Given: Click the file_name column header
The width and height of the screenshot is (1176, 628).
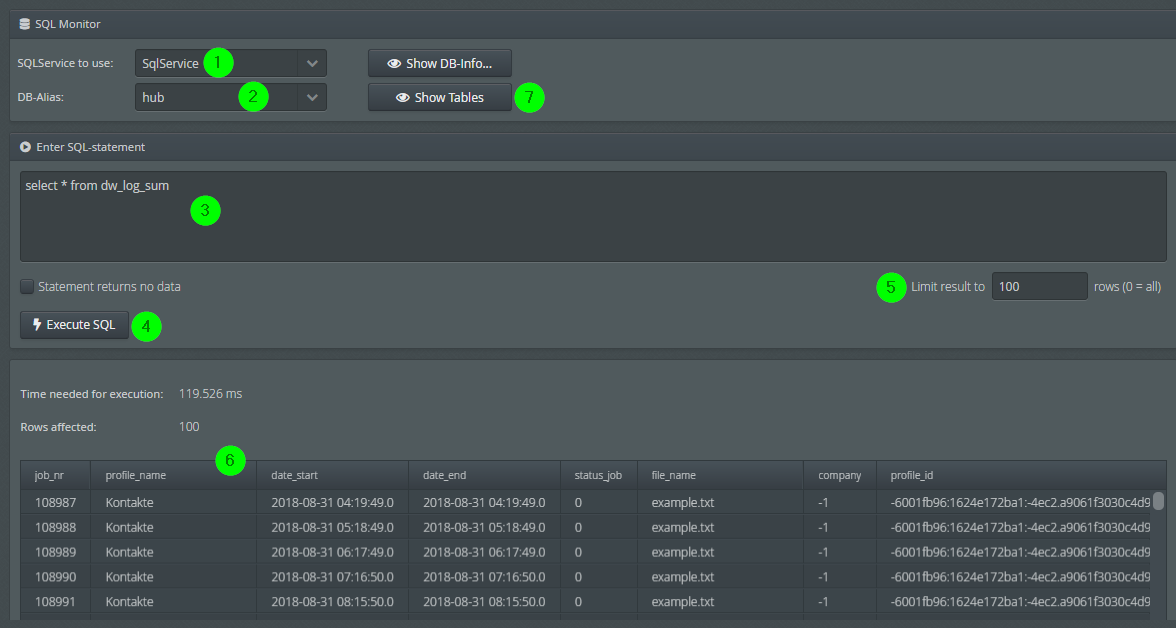Looking at the screenshot, I should [x=673, y=475].
